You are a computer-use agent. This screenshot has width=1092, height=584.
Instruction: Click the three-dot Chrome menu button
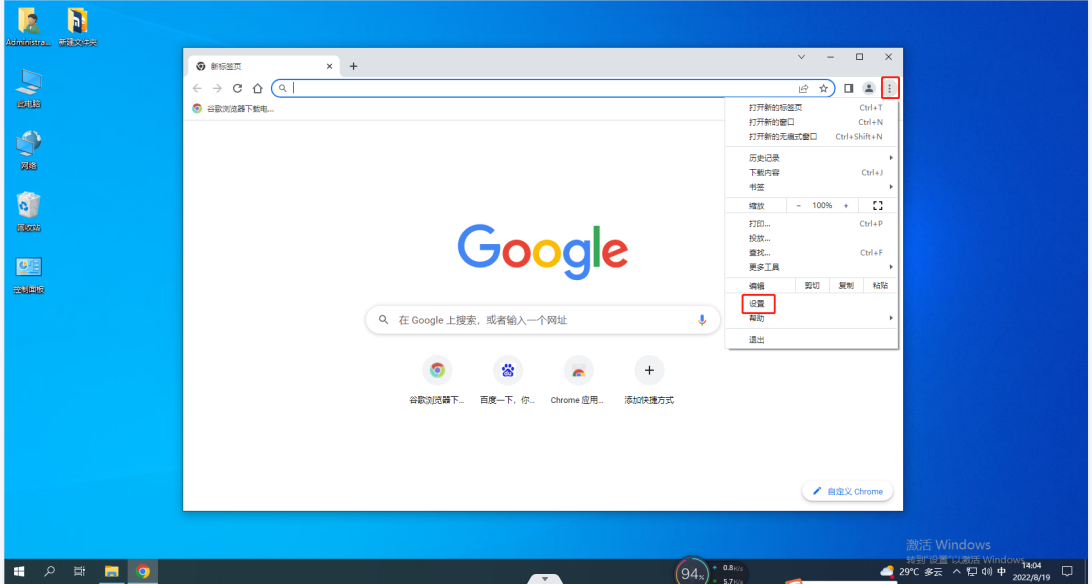point(889,88)
